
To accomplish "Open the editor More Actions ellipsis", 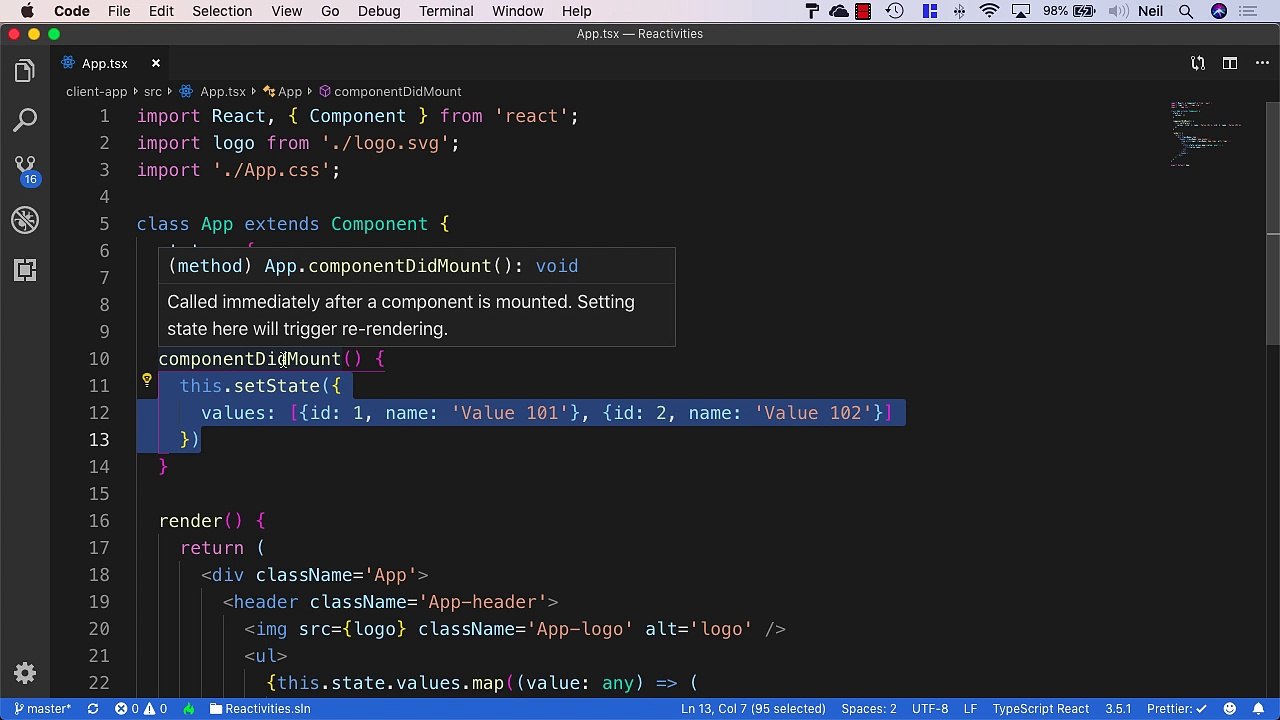I will [x=1262, y=63].
